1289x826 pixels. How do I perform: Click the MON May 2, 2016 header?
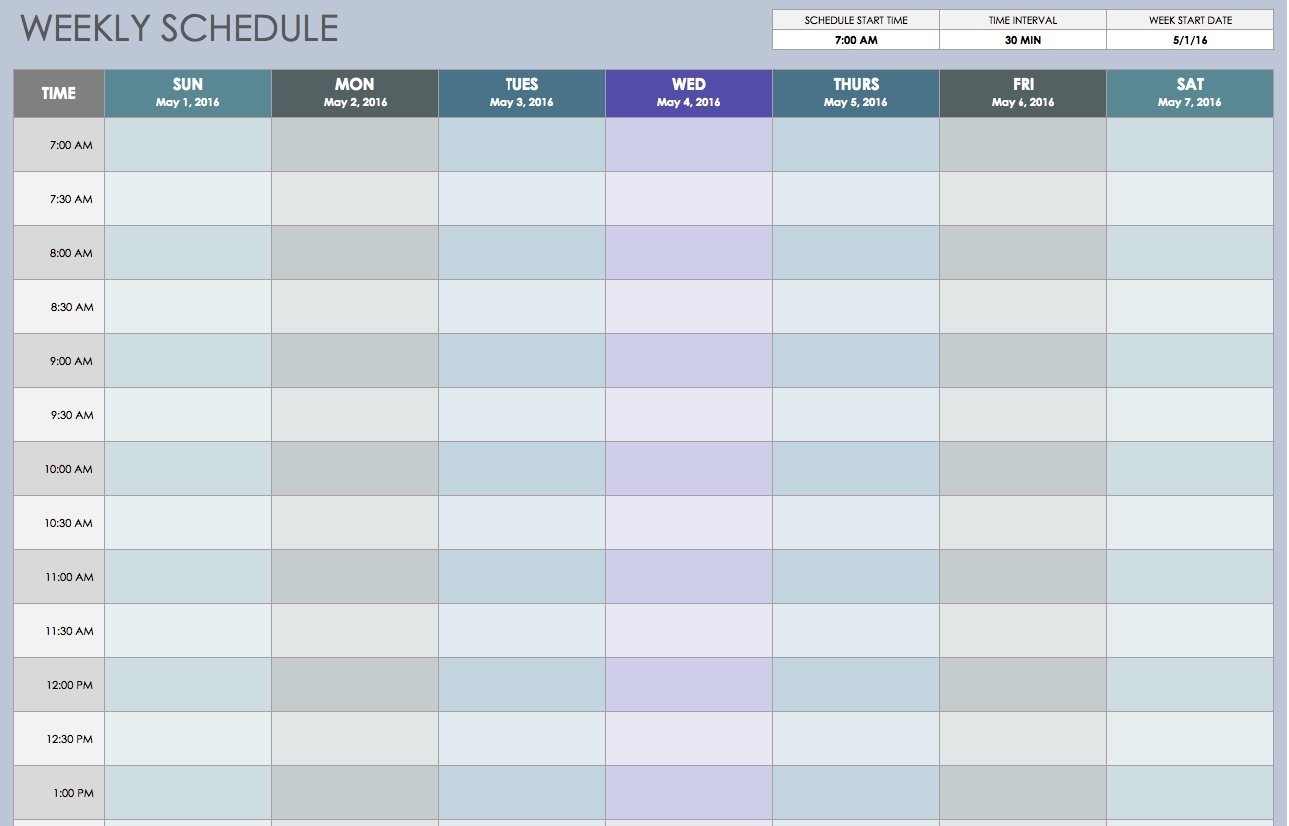[x=354, y=93]
